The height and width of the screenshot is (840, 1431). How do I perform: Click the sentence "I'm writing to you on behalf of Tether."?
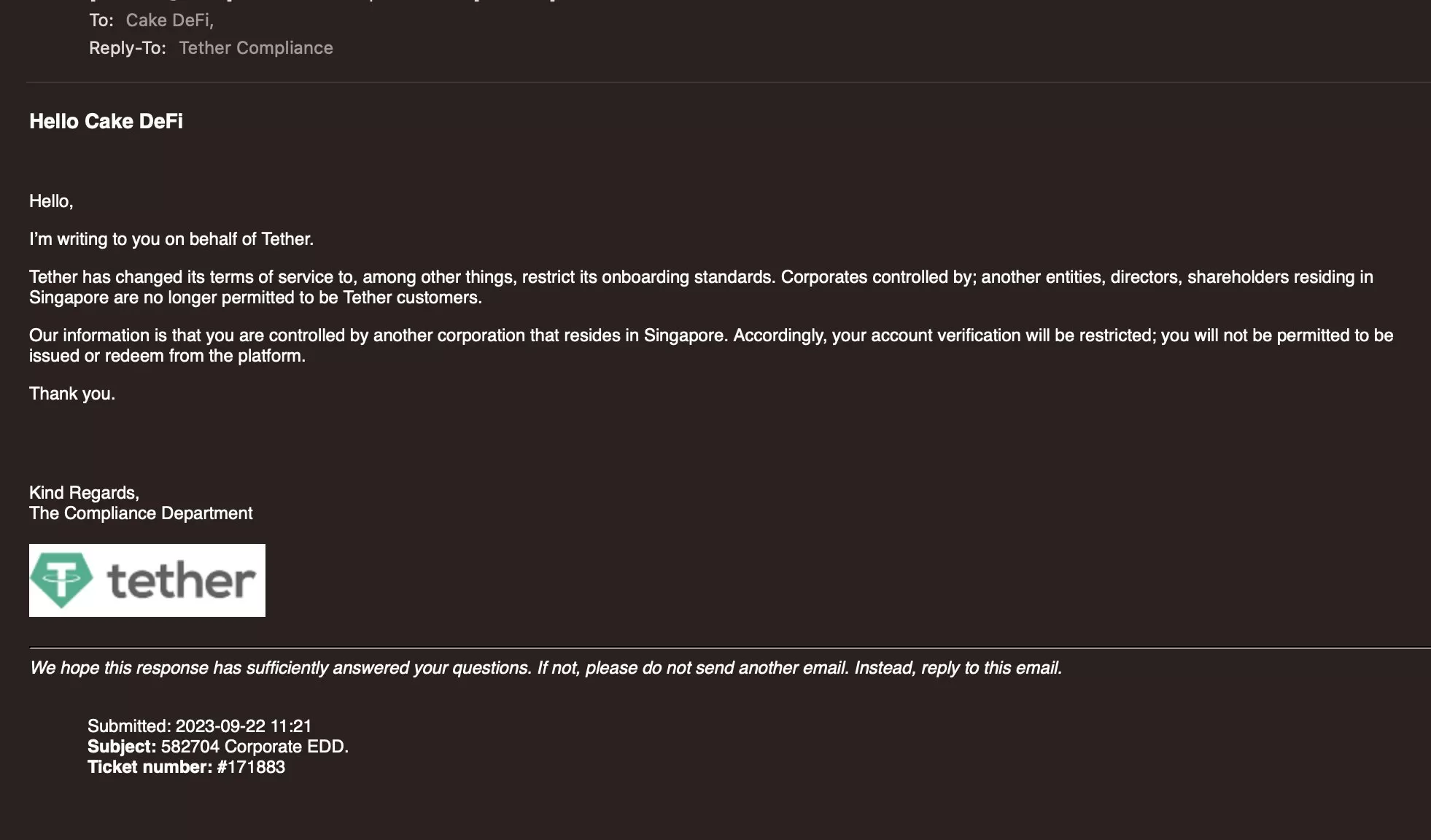171,239
